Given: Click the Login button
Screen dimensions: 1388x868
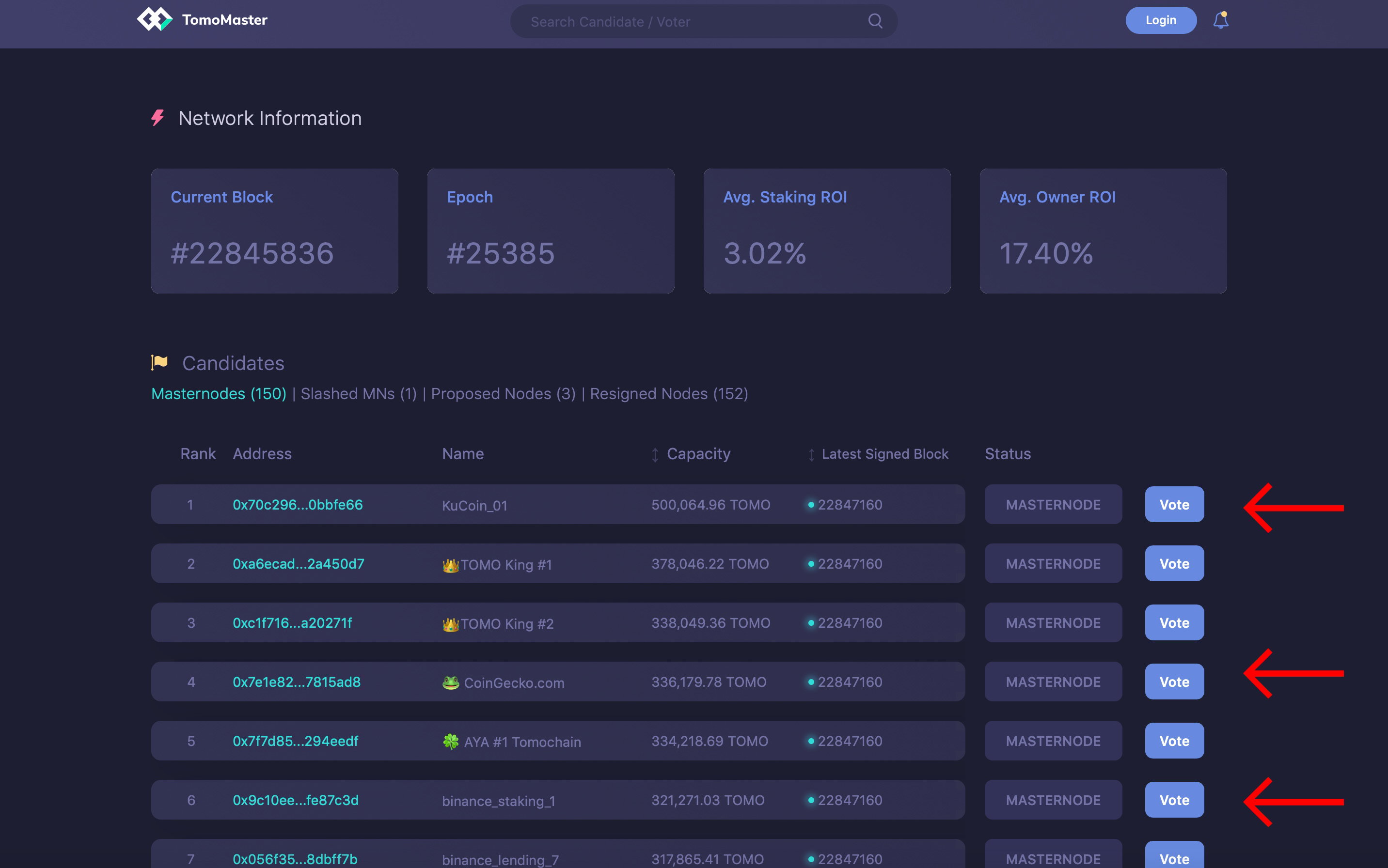Looking at the screenshot, I should 1161,20.
